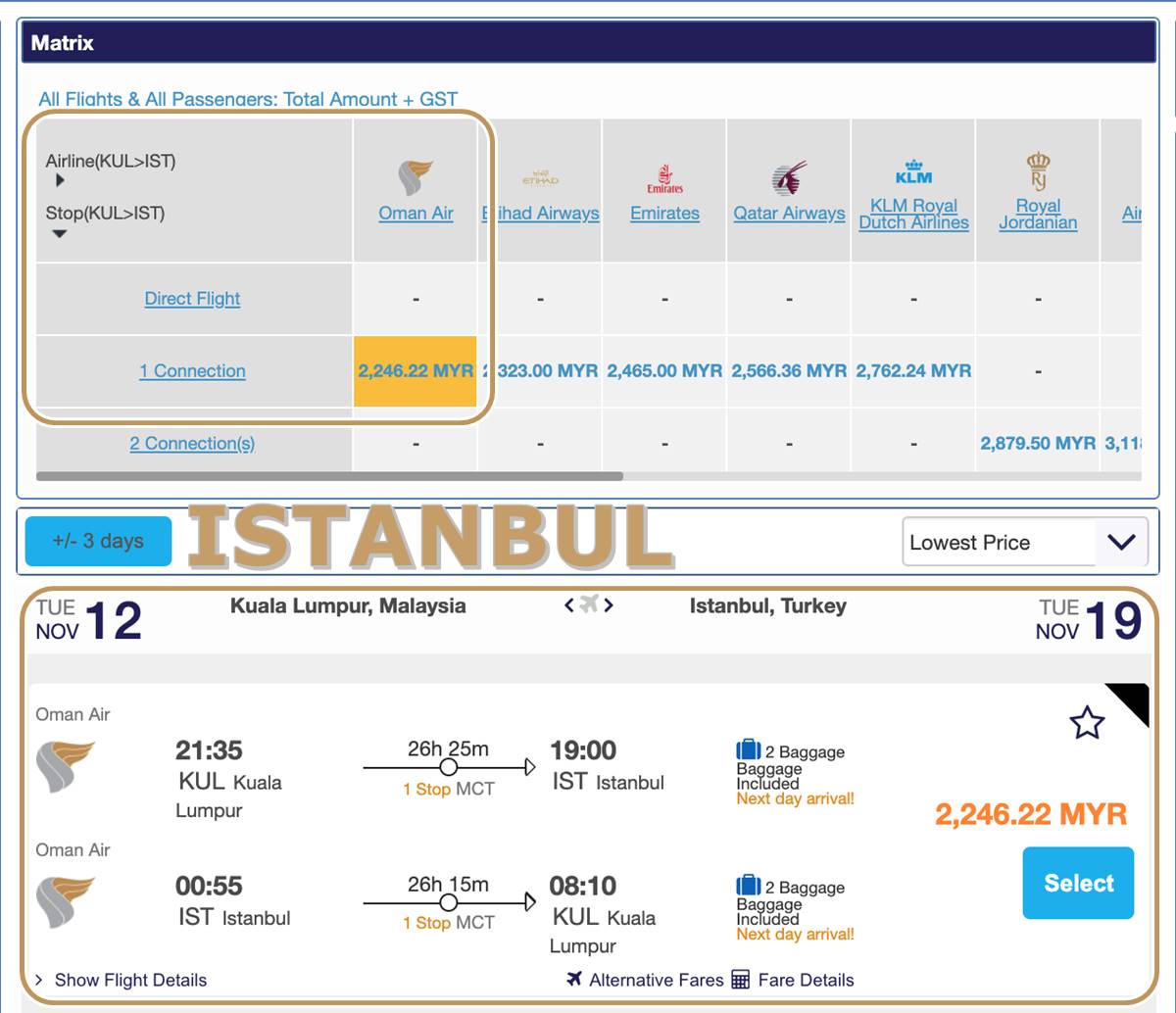
Task: Open the Fare Details link
Action: [806, 980]
